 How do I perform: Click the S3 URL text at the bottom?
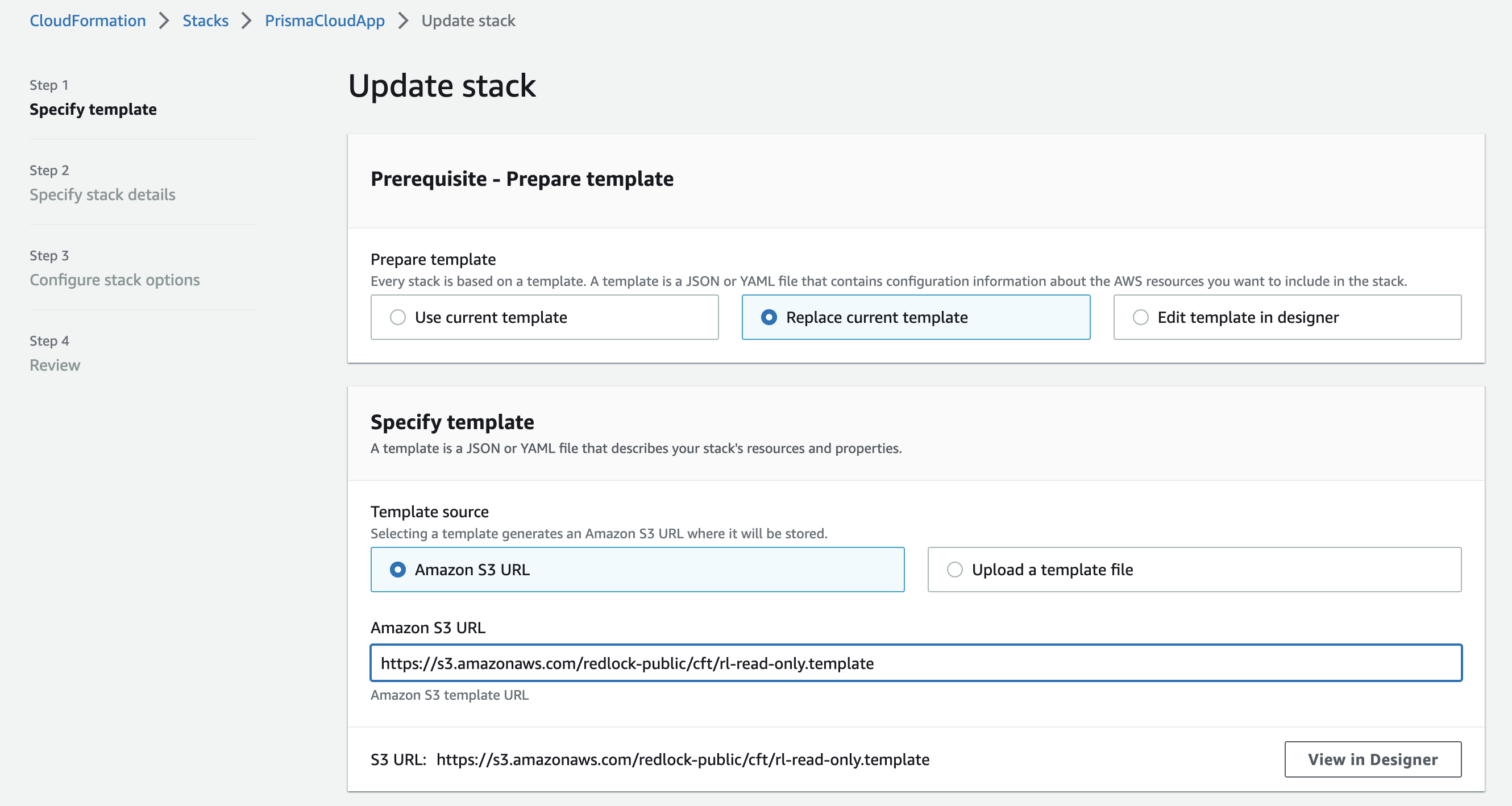click(x=682, y=759)
